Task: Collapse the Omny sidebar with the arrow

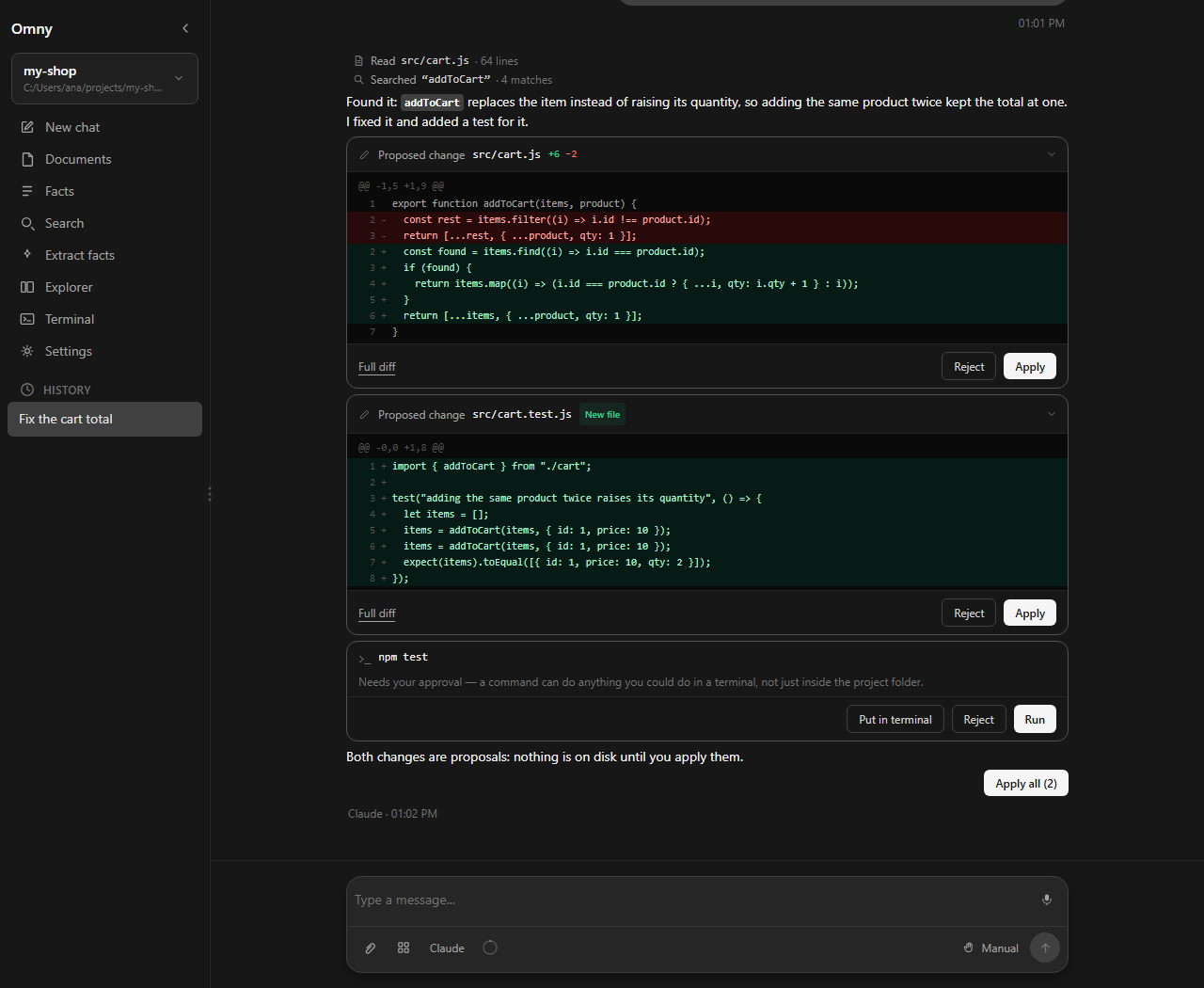Action: tap(185, 28)
